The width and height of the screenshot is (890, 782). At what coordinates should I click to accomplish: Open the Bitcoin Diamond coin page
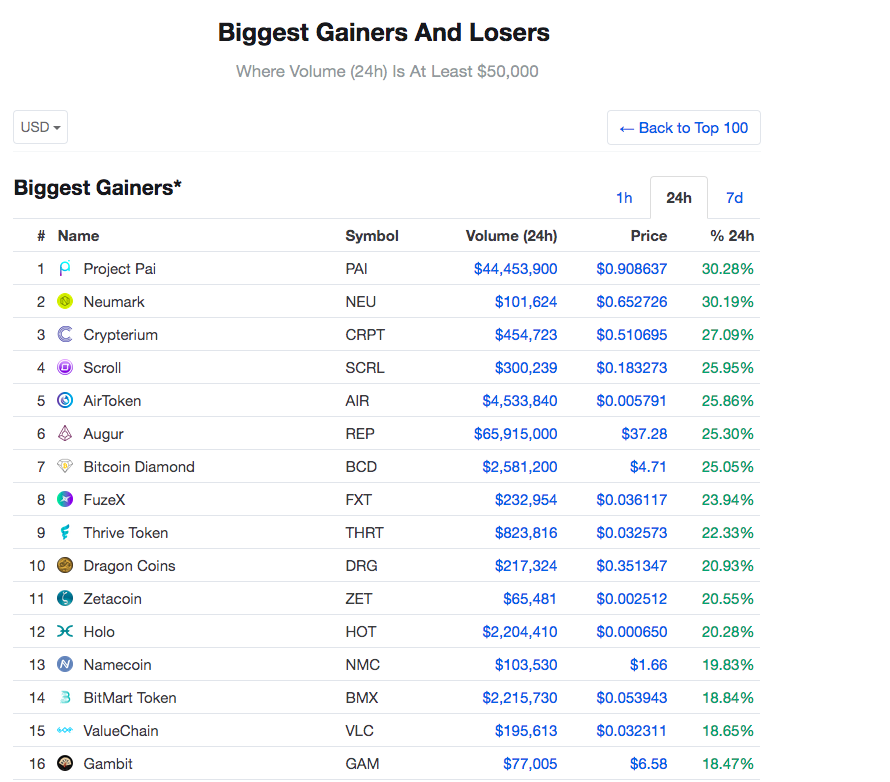point(139,466)
